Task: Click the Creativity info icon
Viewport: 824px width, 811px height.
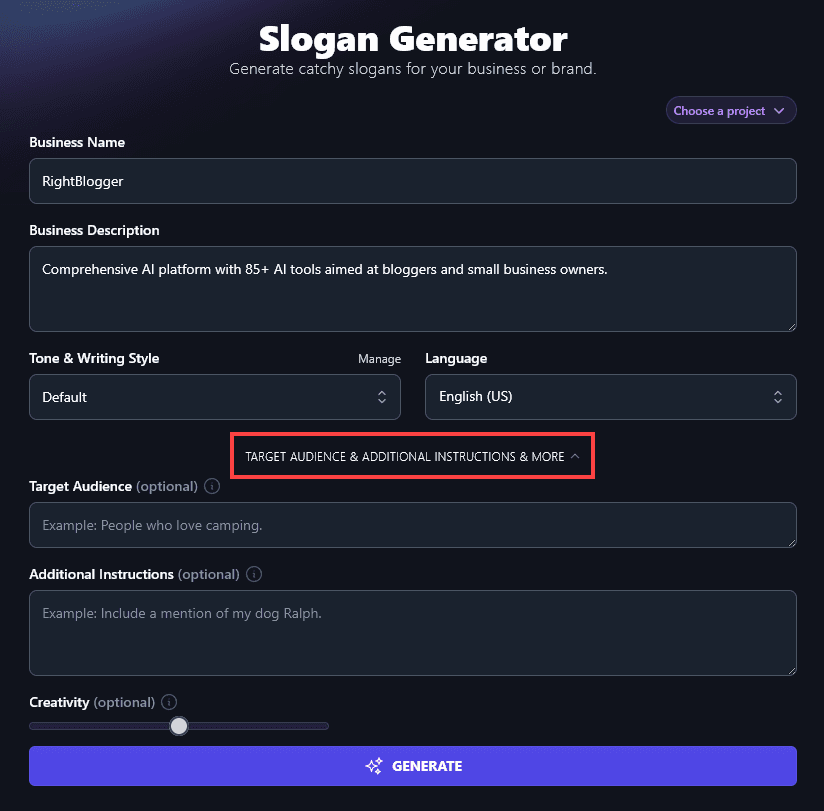Action: tap(168, 702)
